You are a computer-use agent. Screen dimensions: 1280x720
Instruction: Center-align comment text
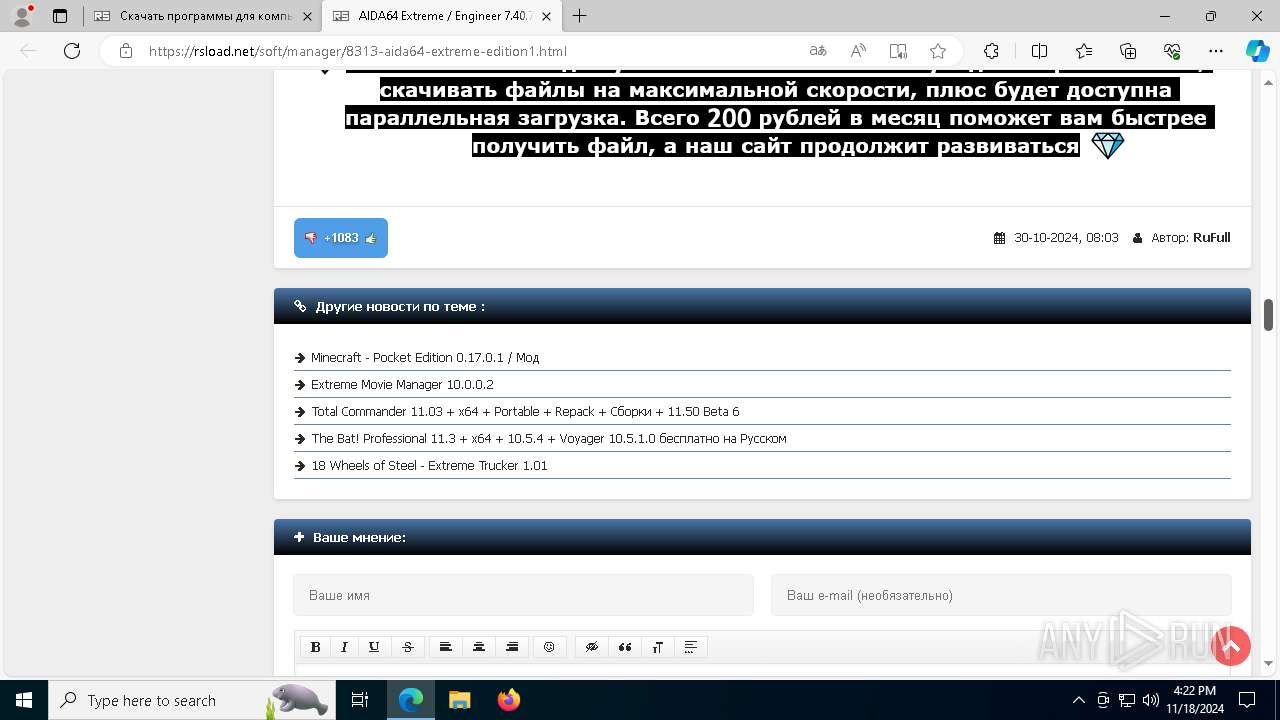[479, 647]
